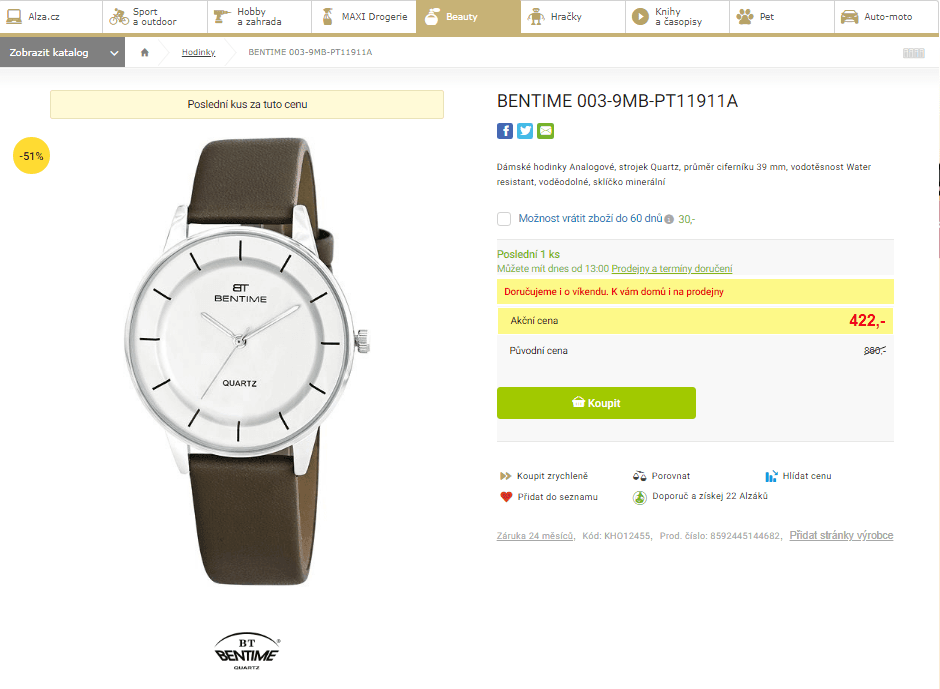Click the heart icon to add to list

(x=506, y=497)
